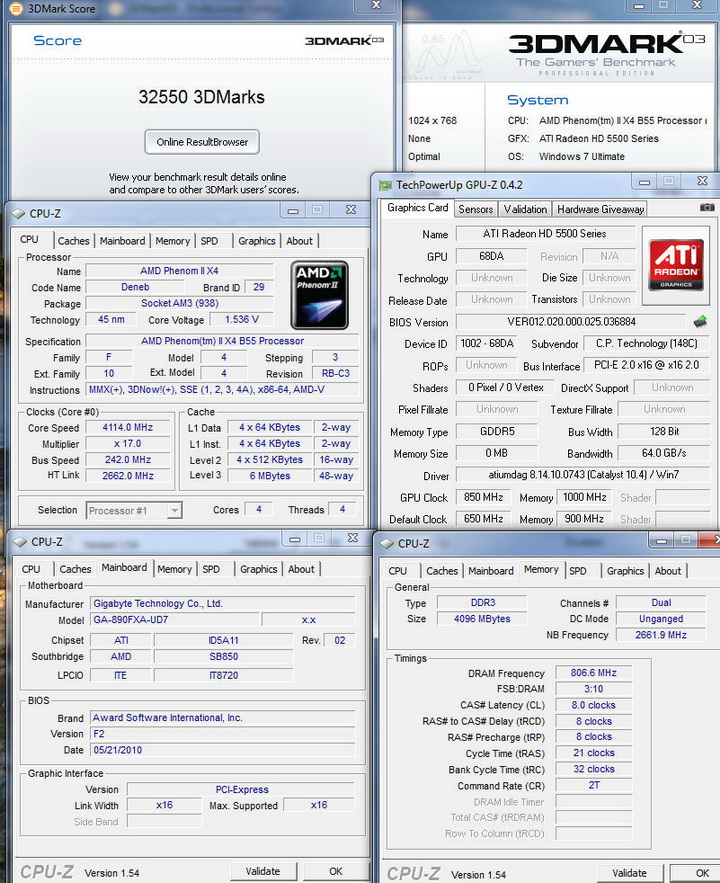Open Mainboard tab in top CPU-Z window
This screenshot has width=720, height=883.
pos(122,241)
